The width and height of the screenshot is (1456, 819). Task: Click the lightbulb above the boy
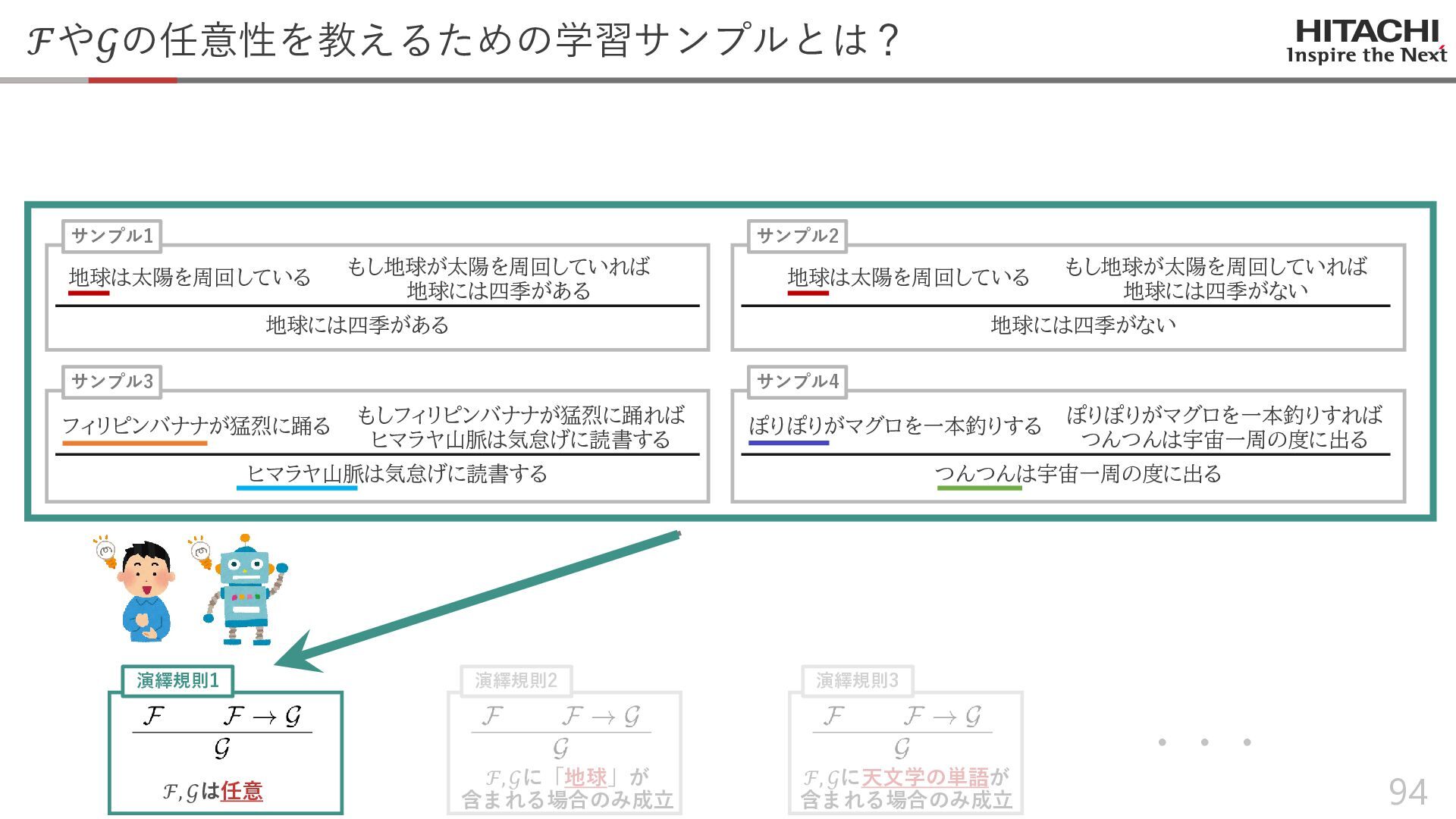(105, 551)
